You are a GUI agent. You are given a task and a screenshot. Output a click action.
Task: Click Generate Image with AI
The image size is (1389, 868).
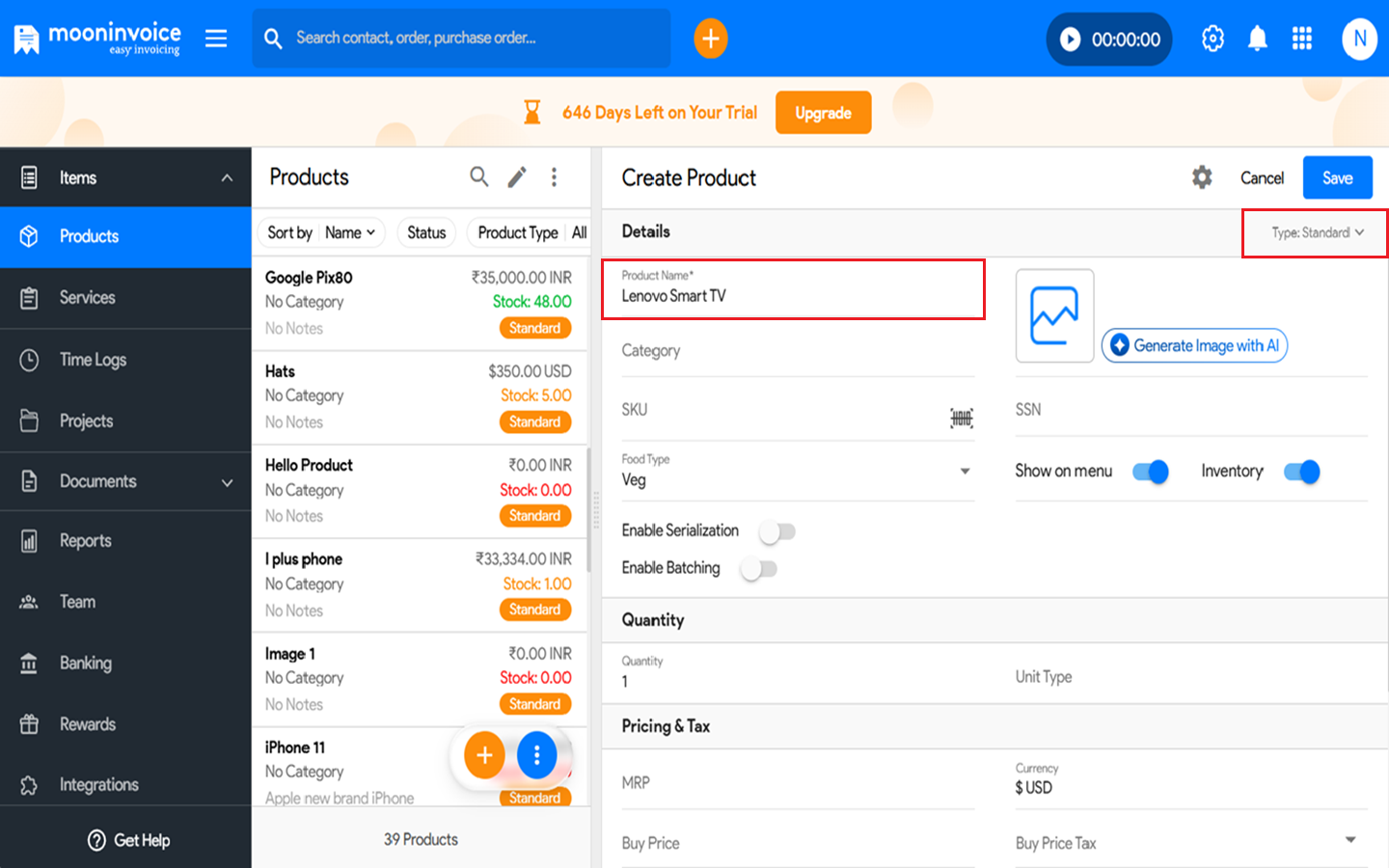pos(1194,345)
